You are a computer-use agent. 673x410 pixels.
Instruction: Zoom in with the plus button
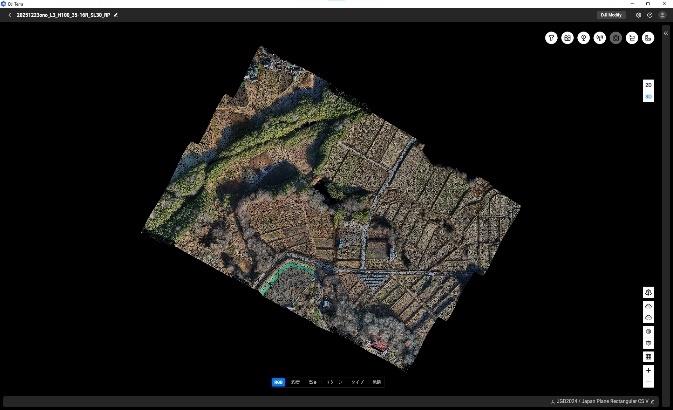(648, 371)
